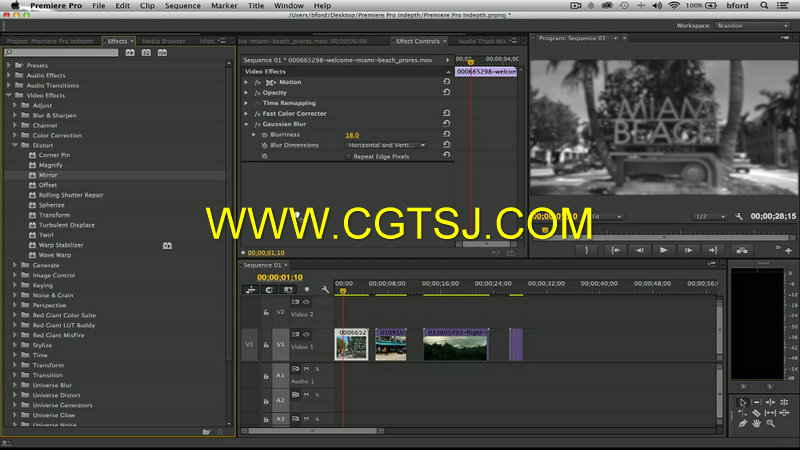Click the Add Marker icon in timeline
Image resolution: width=800 pixels, height=450 pixels.
pyautogui.click(x=307, y=289)
